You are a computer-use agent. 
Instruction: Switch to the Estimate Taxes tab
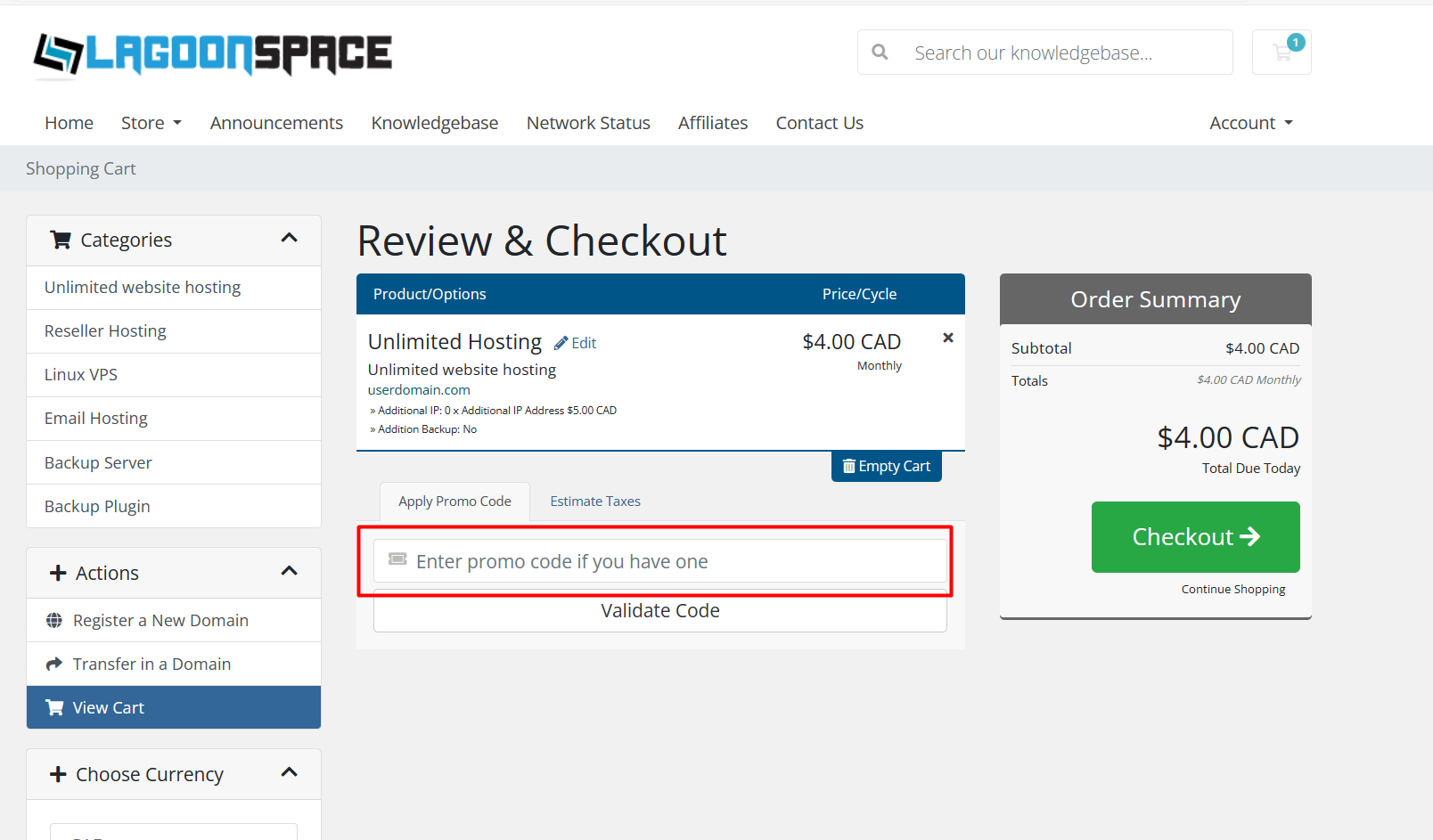(x=595, y=502)
